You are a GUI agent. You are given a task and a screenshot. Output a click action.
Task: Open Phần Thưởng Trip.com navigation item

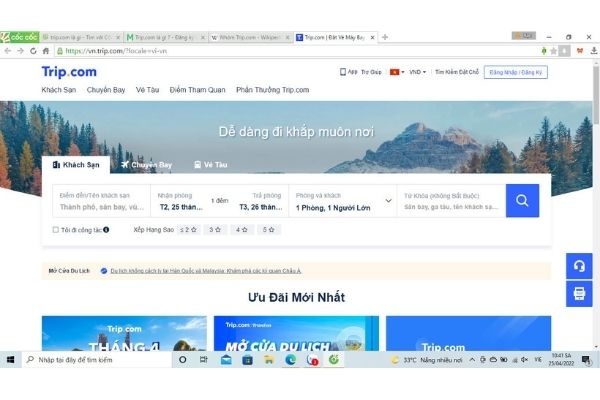[x=272, y=90]
